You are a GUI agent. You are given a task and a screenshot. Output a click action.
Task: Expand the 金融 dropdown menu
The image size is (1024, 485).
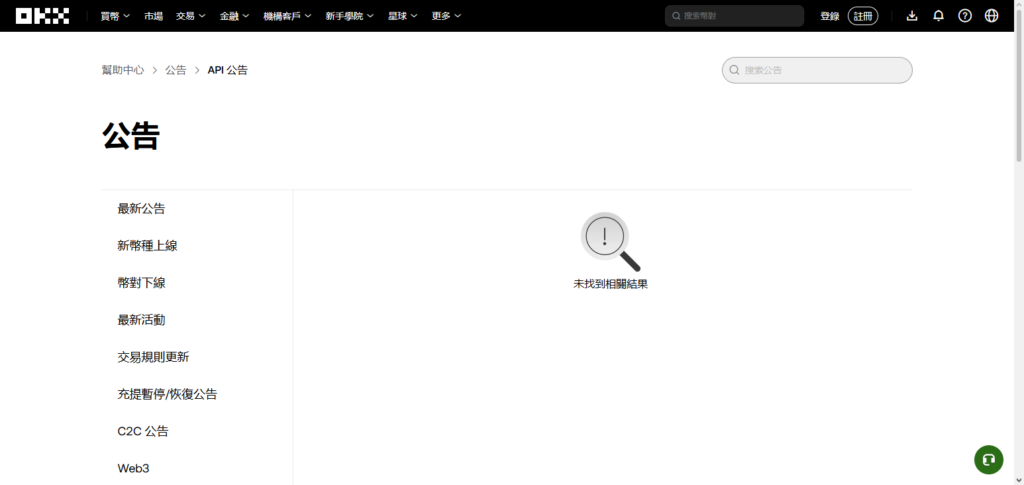click(234, 16)
